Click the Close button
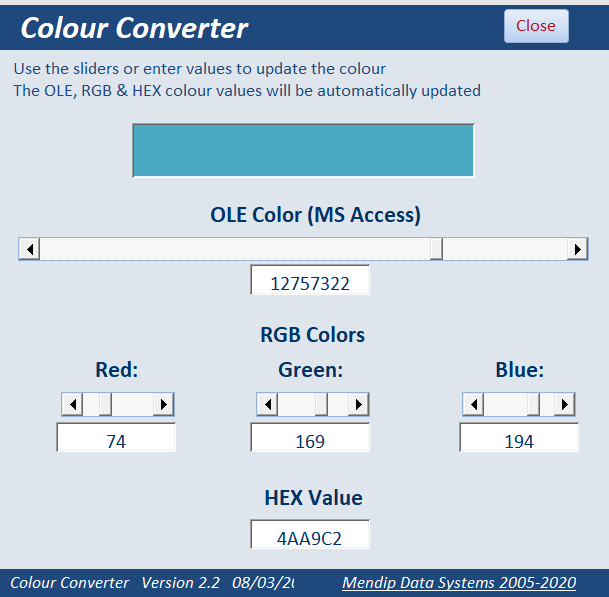This screenshot has width=609, height=597. (535, 26)
